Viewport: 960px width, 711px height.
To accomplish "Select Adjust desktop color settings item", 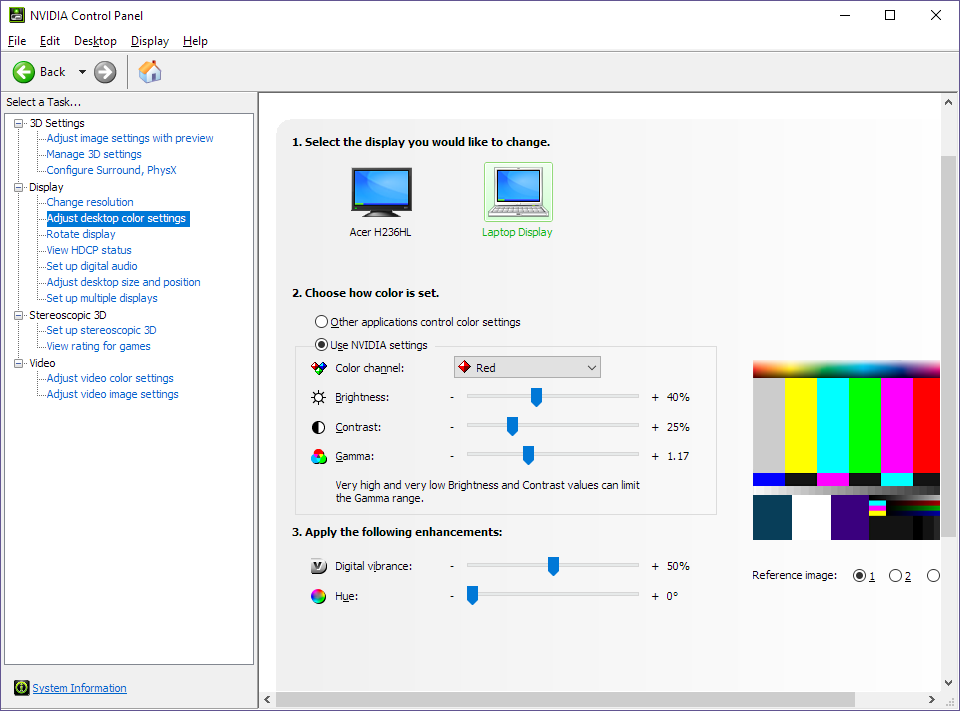I will [x=117, y=219].
